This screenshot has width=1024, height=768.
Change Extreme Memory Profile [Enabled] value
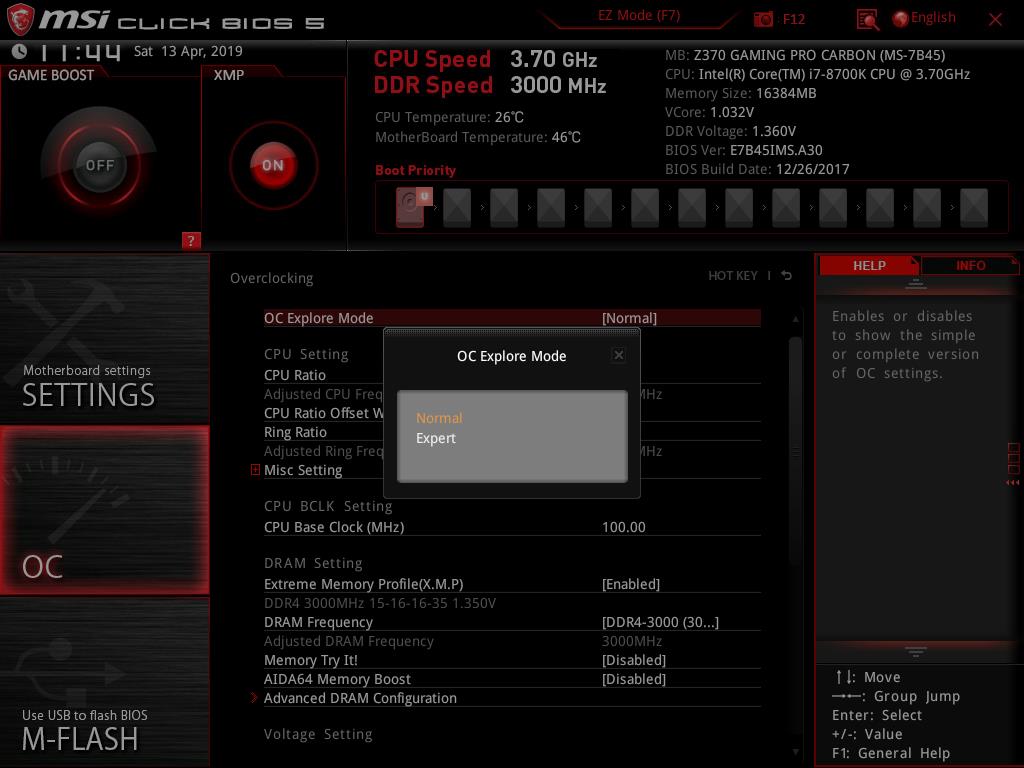click(630, 584)
